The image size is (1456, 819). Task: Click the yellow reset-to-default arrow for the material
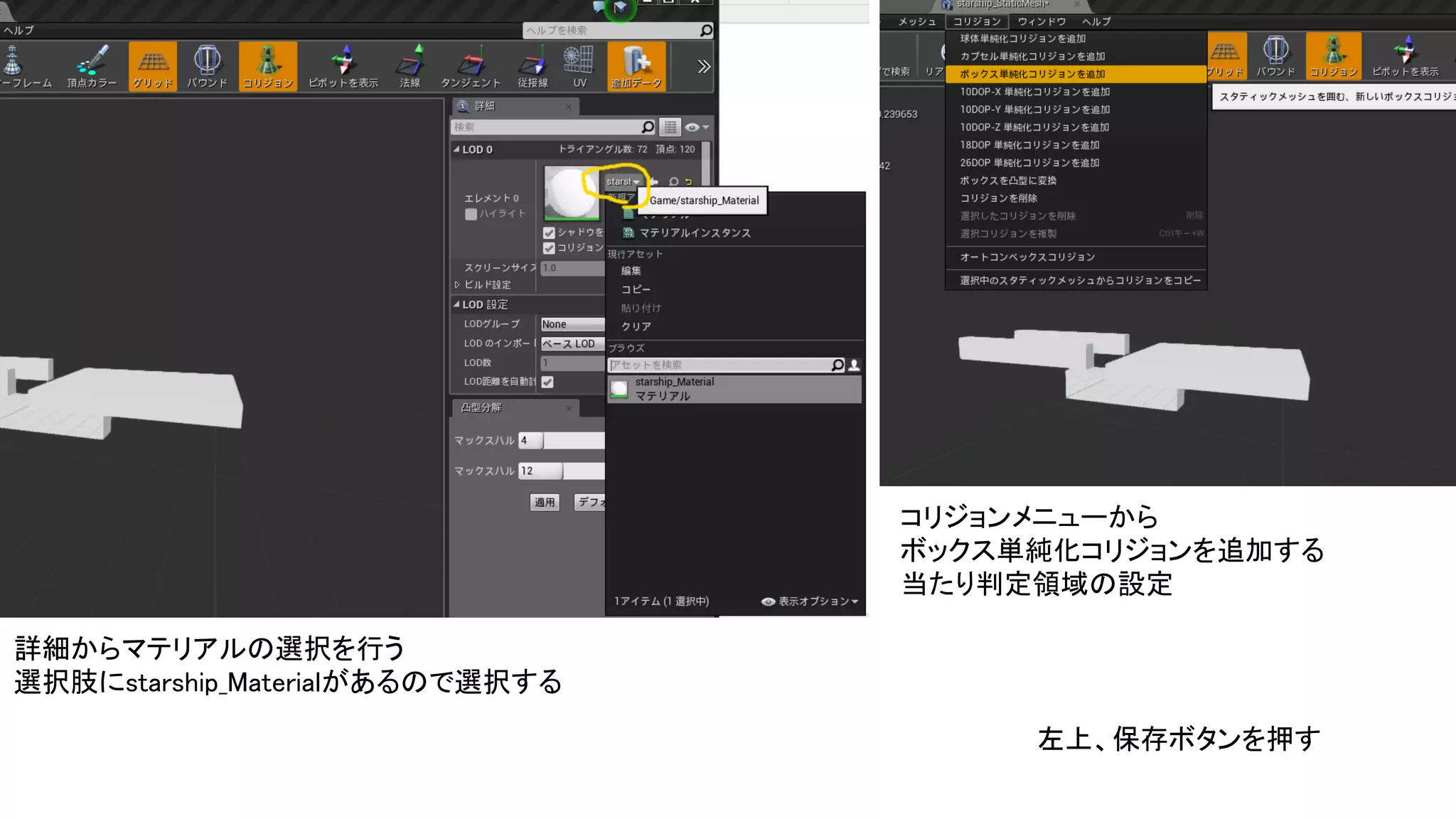[688, 182]
